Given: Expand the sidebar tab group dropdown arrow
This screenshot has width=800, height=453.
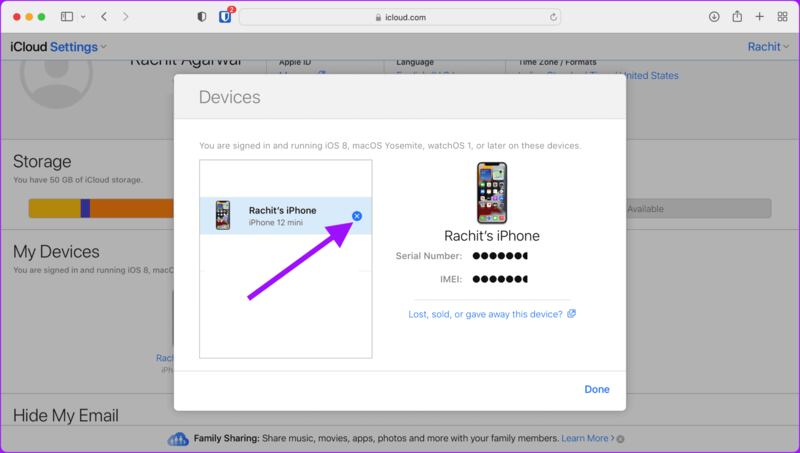Looking at the screenshot, I should [82, 17].
